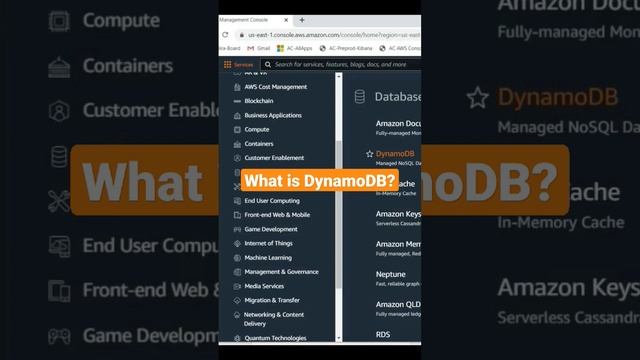640x360 pixels.
Task: Click the Blockchain category icon
Action: pyautogui.click(x=237, y=101)
